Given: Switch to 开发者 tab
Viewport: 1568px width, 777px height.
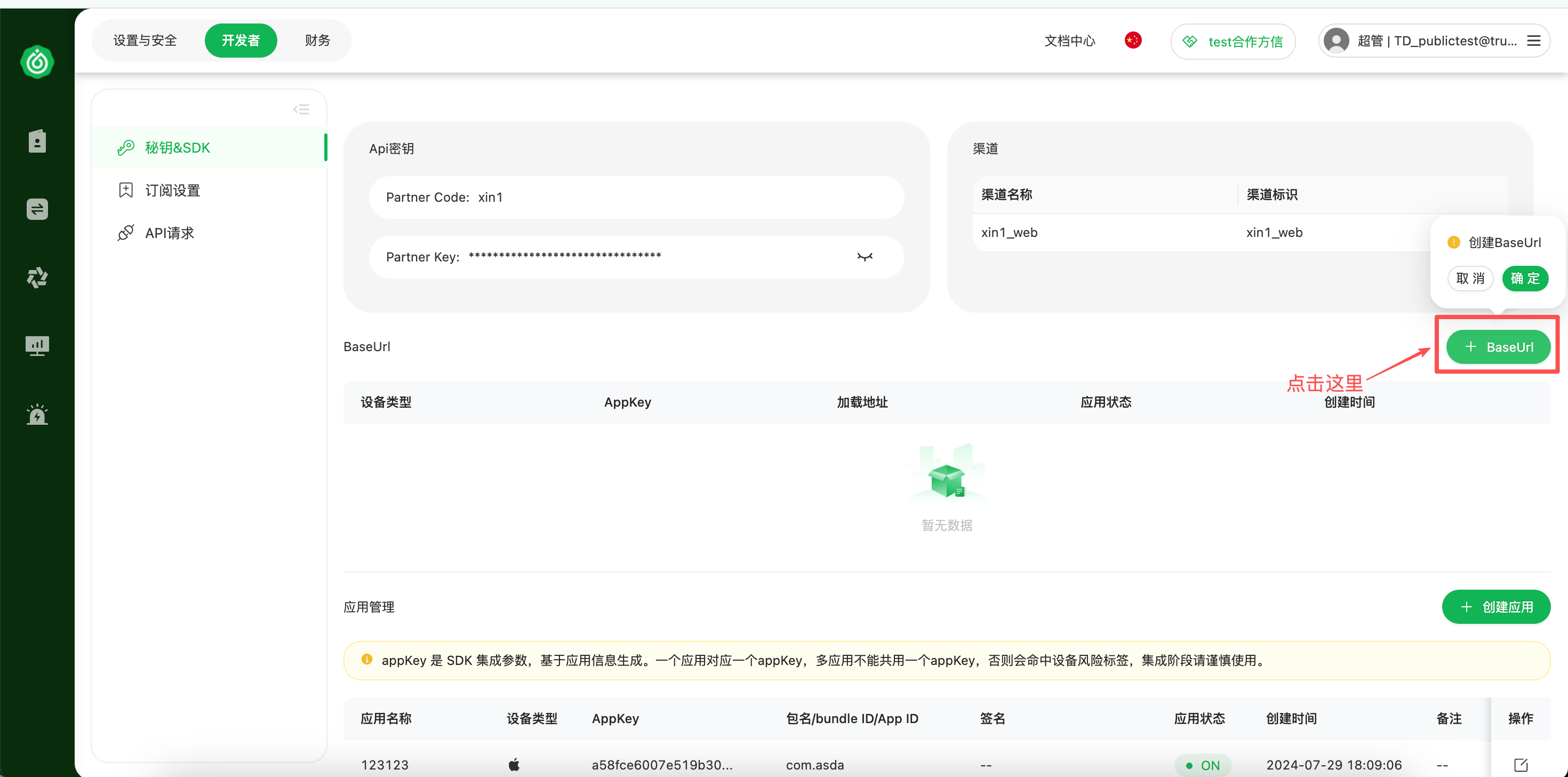Looking at the screenshot, I should click(x=241, y=40).
